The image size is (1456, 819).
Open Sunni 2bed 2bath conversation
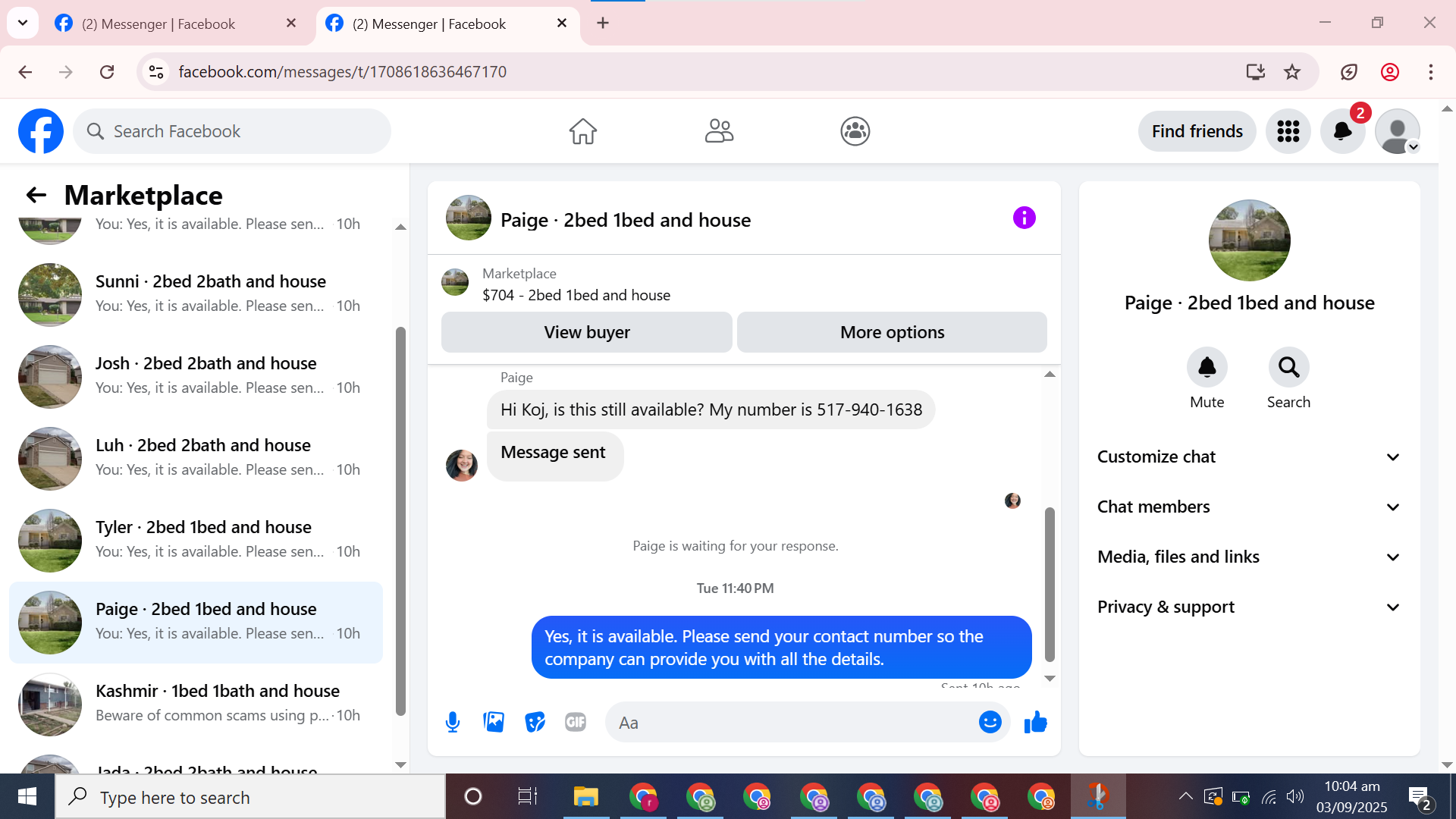pos(196,294)
